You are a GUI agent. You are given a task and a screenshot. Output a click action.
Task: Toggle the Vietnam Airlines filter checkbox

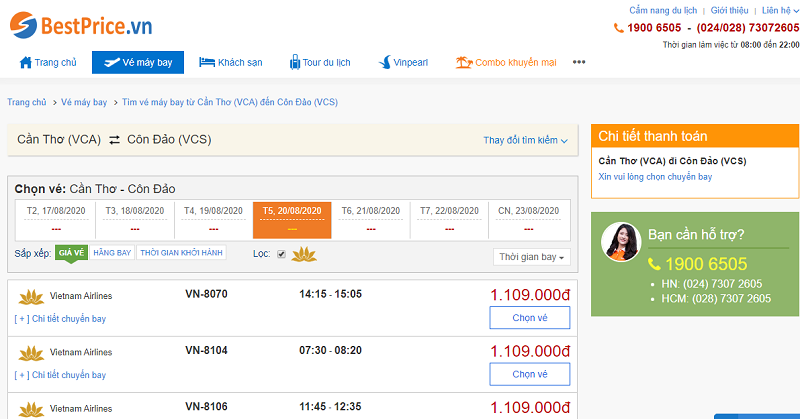tap(281, 254)
